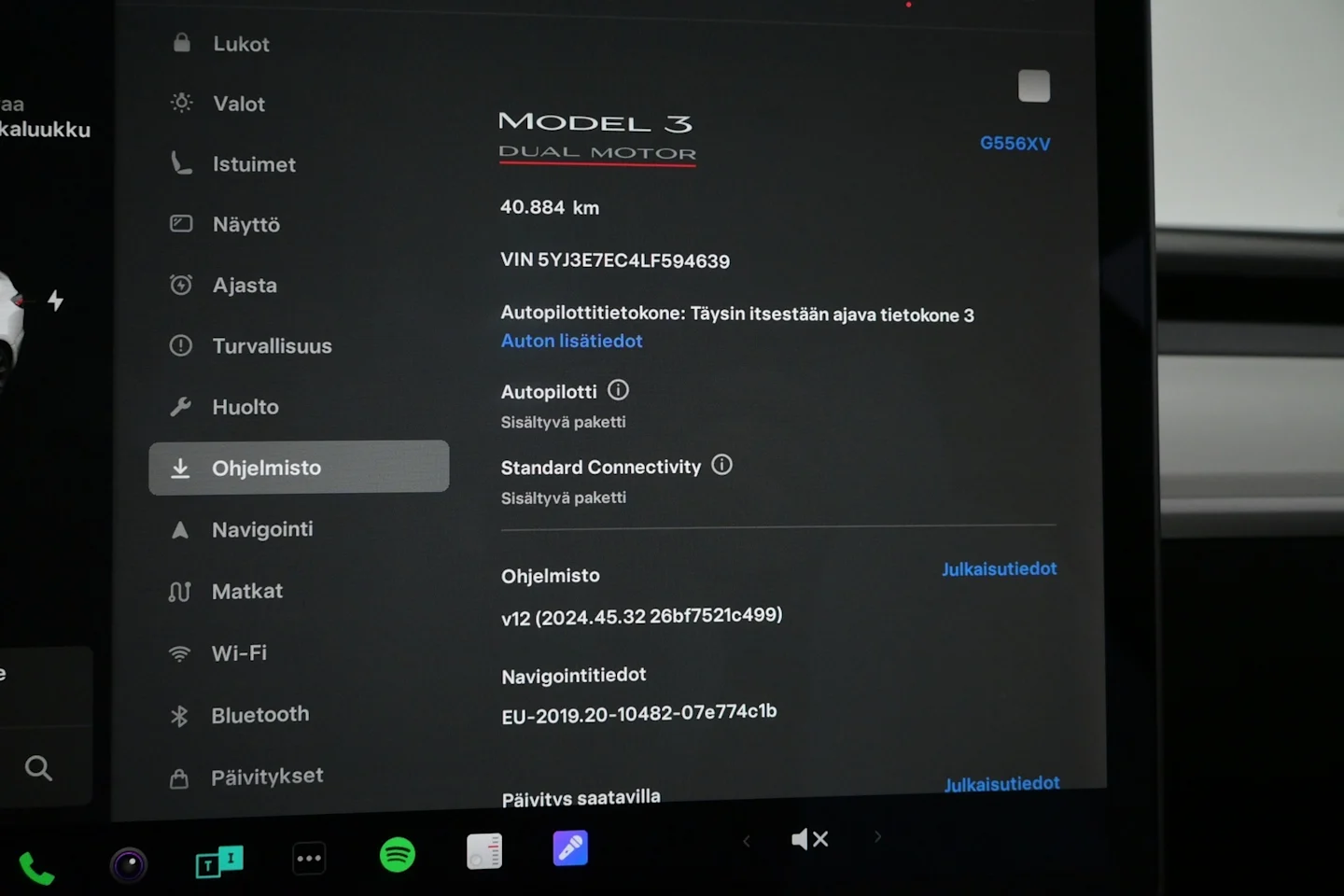Launch Spotify from the dock
The height and width of the screenshot is (896, 1344).
(398, 854)
